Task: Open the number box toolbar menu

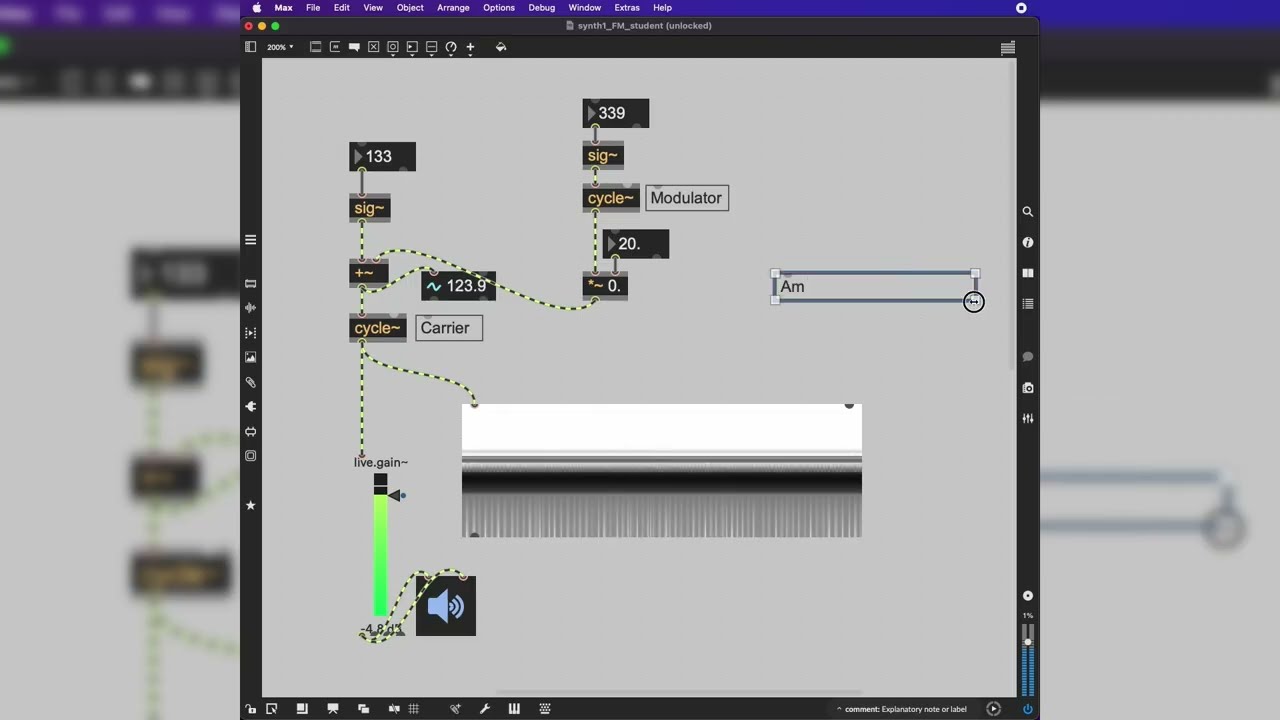Action: tap(412, 47)
